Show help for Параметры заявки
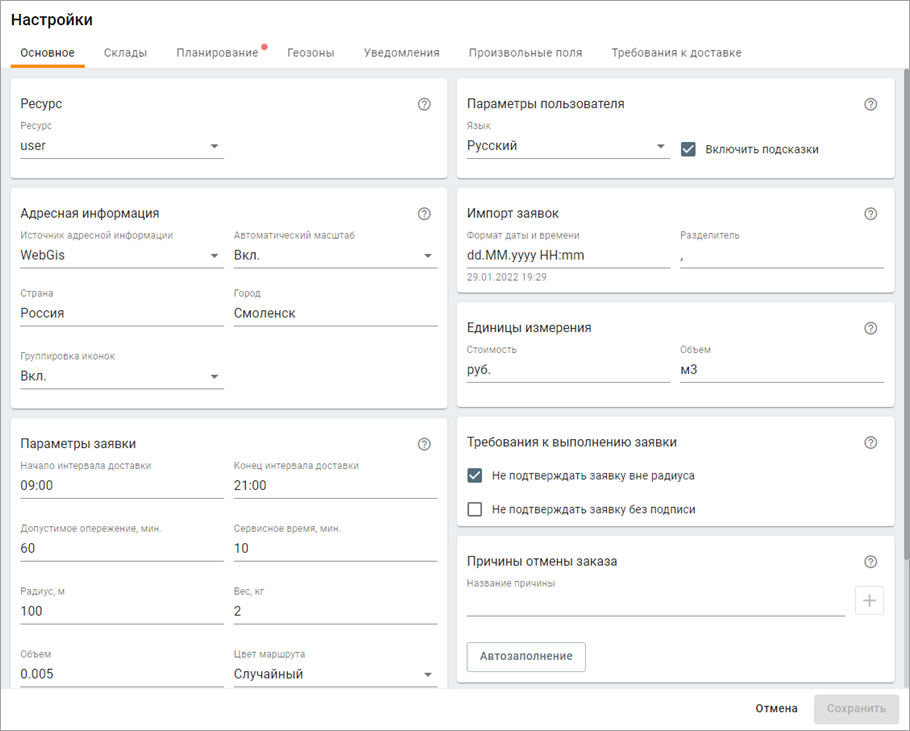Viewport: 910px width, 731px height. tap(424, 444)
